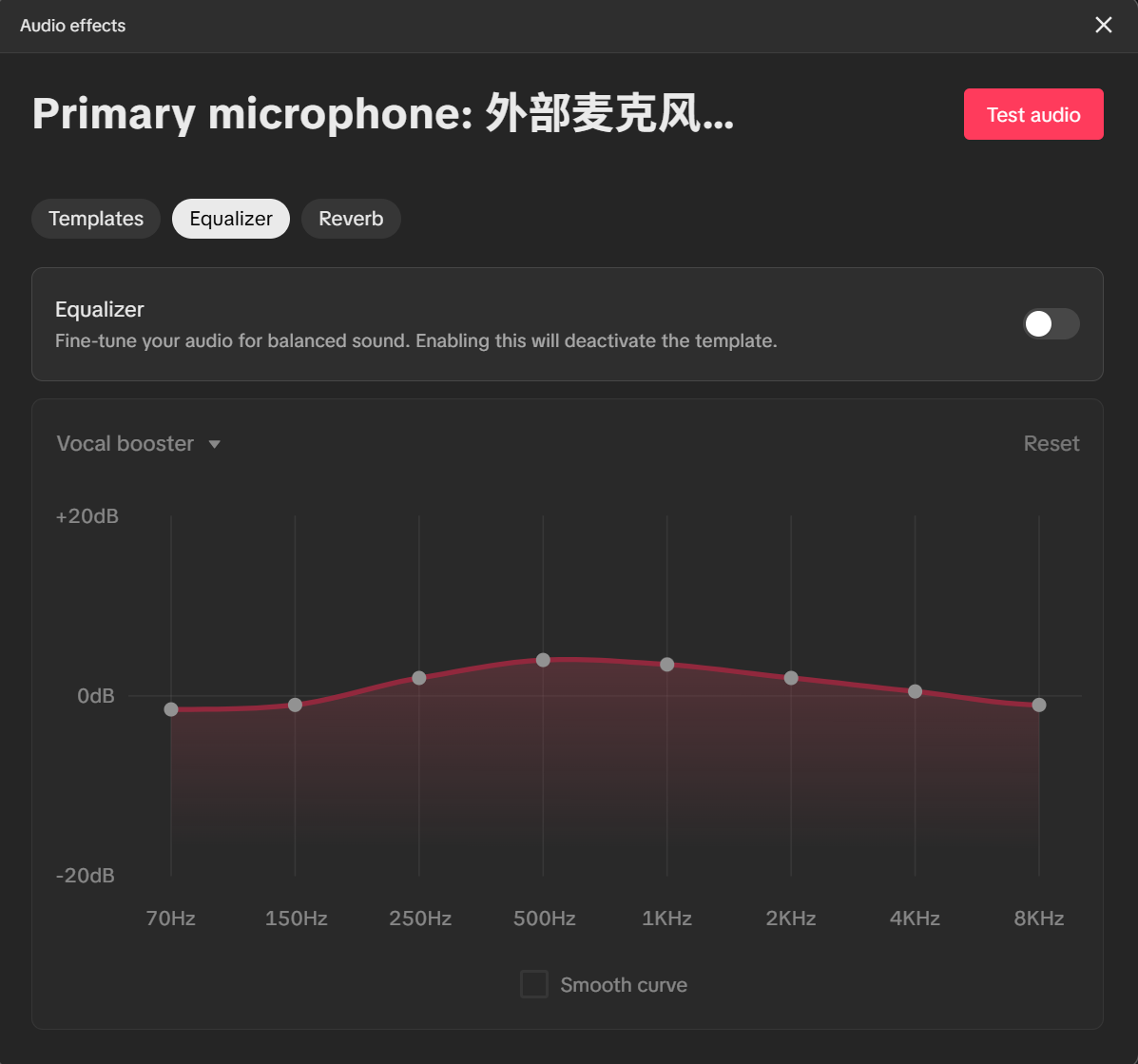Viewport: 1138px width, 1064px height.
Task: Click the 2KHz band control point
Action: 791,678
